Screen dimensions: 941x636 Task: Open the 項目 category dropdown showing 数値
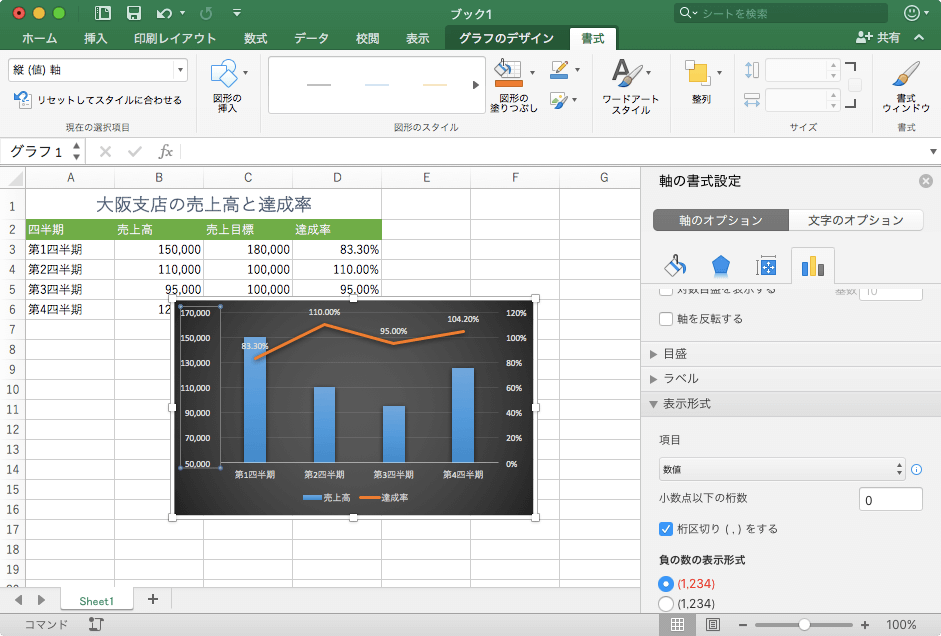pyautogui.click(x=782, y=469)
